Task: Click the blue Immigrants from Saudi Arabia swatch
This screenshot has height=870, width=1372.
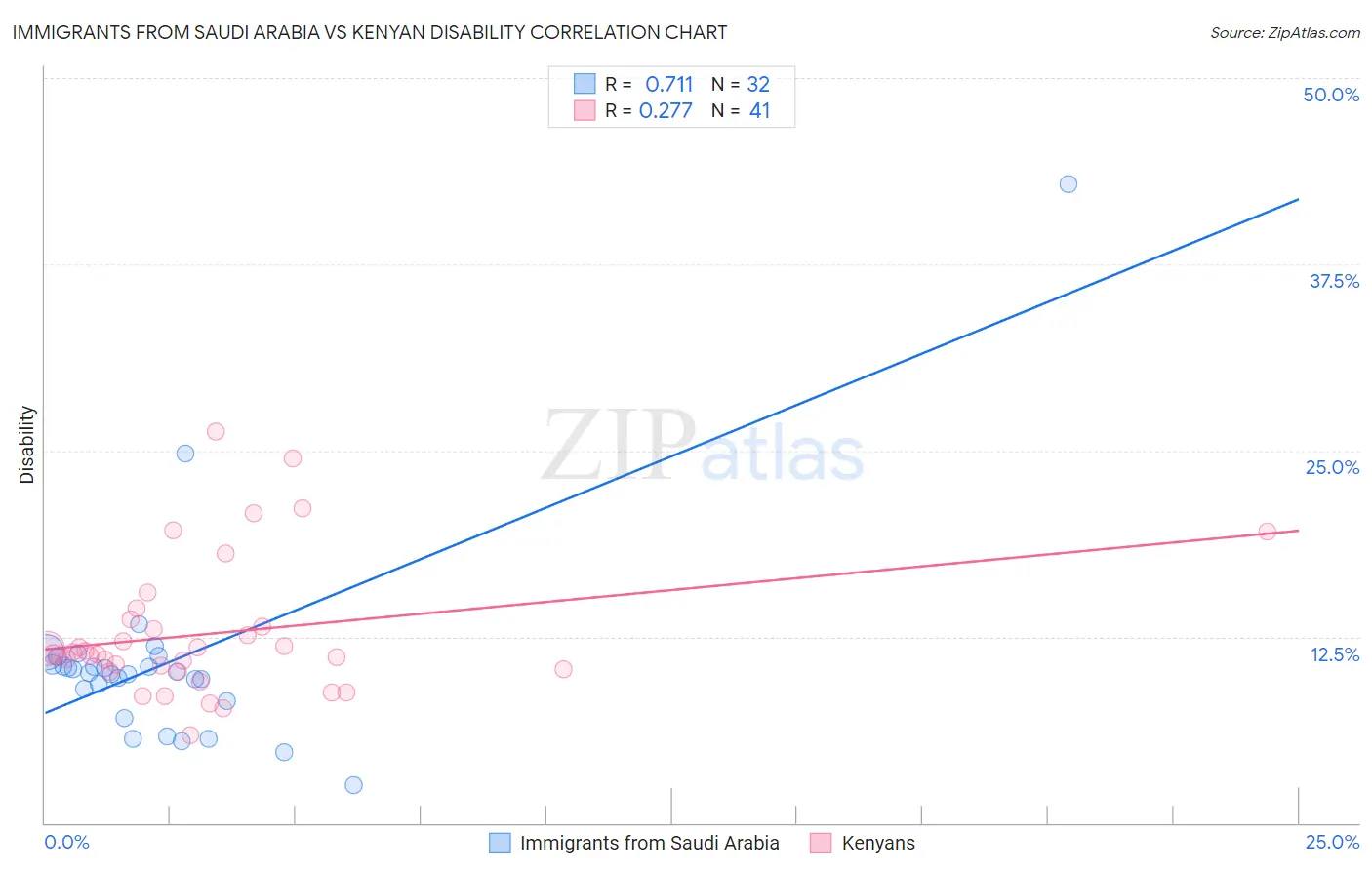Action: coord(500,843)
